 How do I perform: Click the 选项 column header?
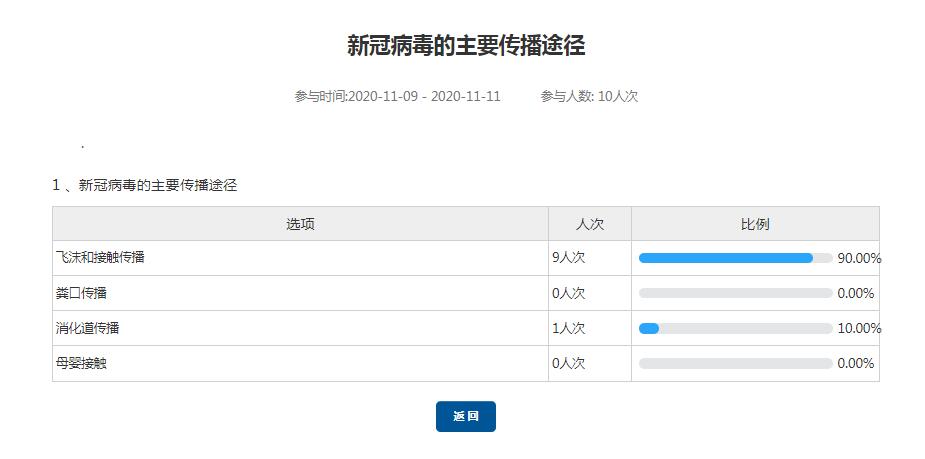pos(300,224)
